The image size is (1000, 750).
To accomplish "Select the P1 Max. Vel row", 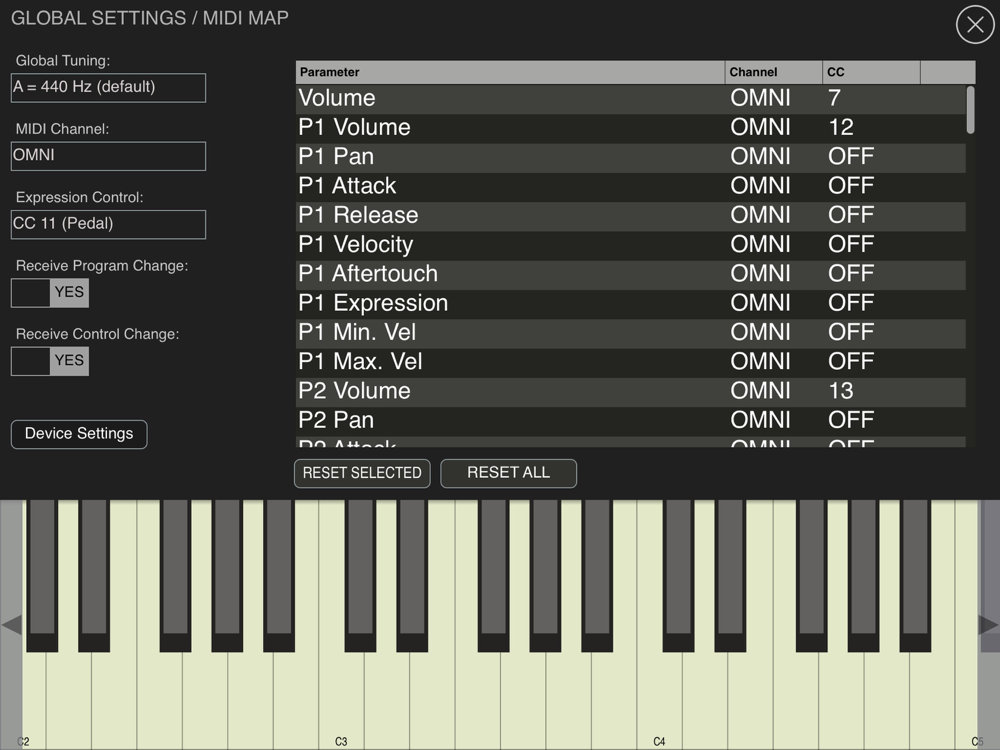I will coord(631,363).
